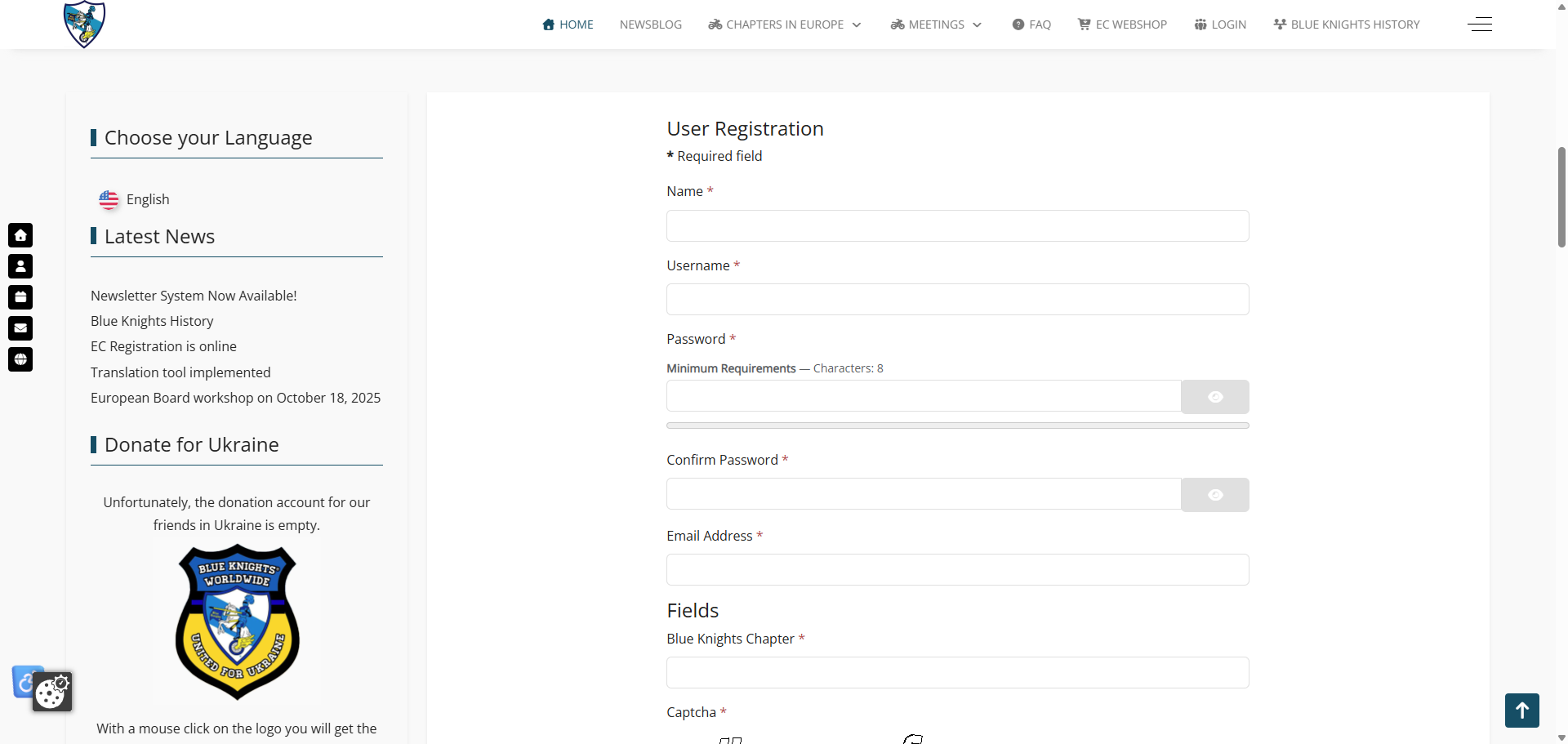Click the scroll-to-top arrow button
This screenshot has height=744, width=1568.
pyautogui.click(x=1521, y=711)
